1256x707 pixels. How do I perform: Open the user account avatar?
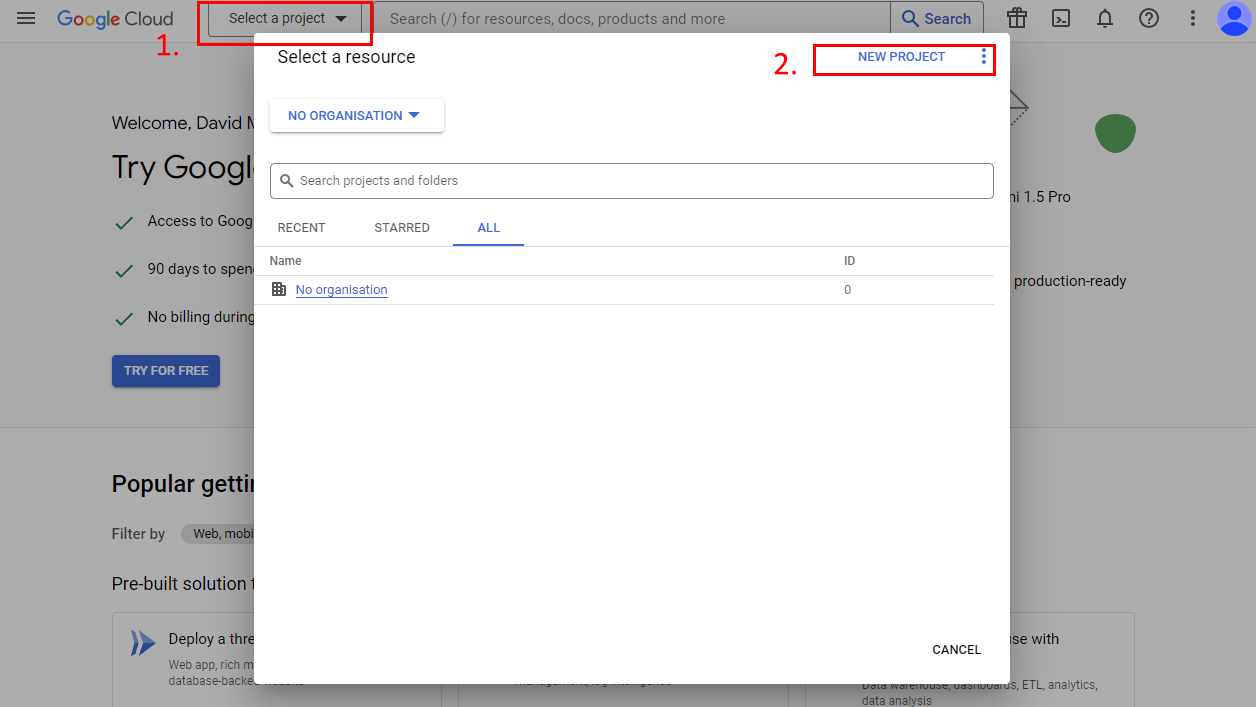1234,18
